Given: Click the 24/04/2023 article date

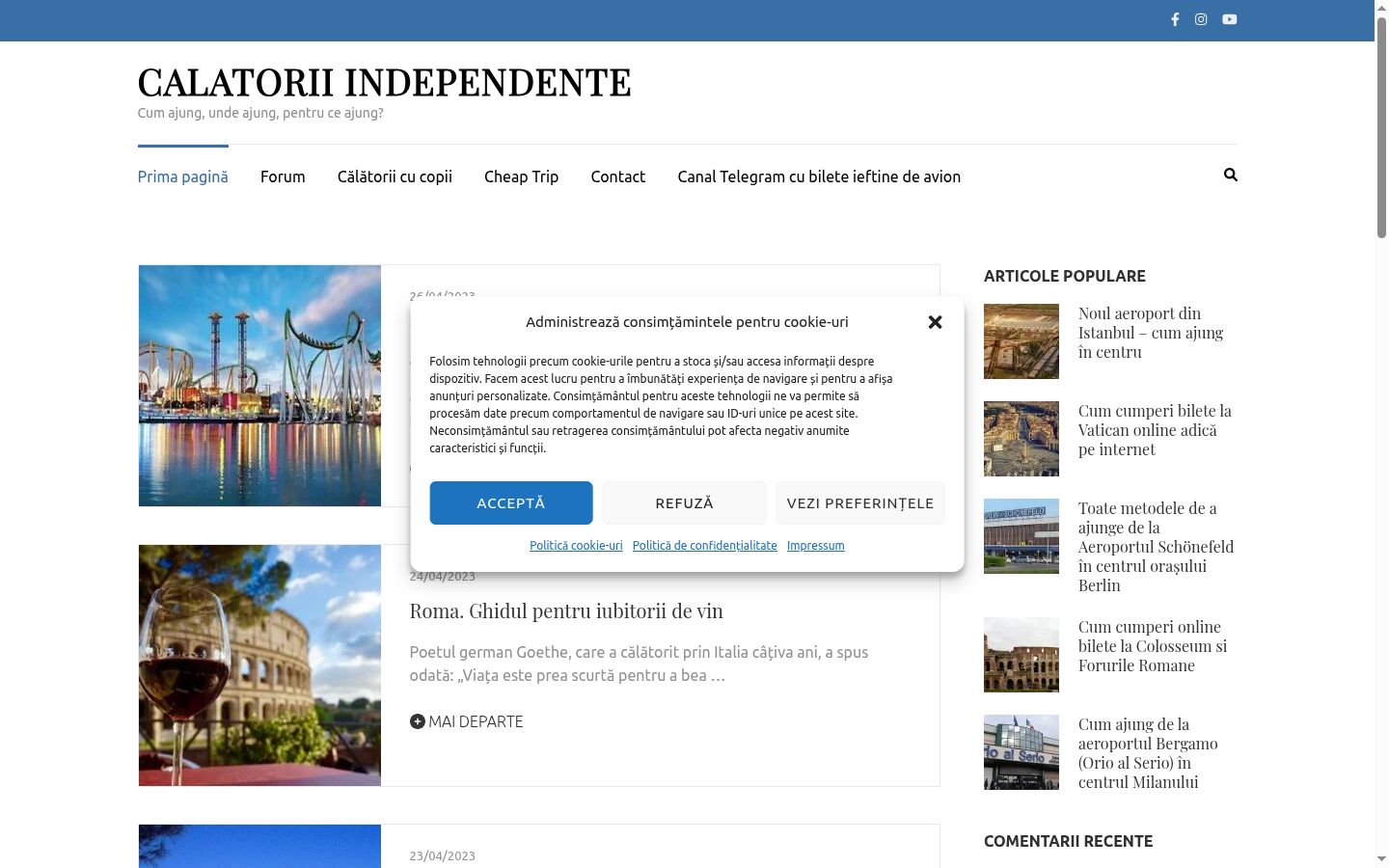Looking at the screenshot, I should click(443, 577).
